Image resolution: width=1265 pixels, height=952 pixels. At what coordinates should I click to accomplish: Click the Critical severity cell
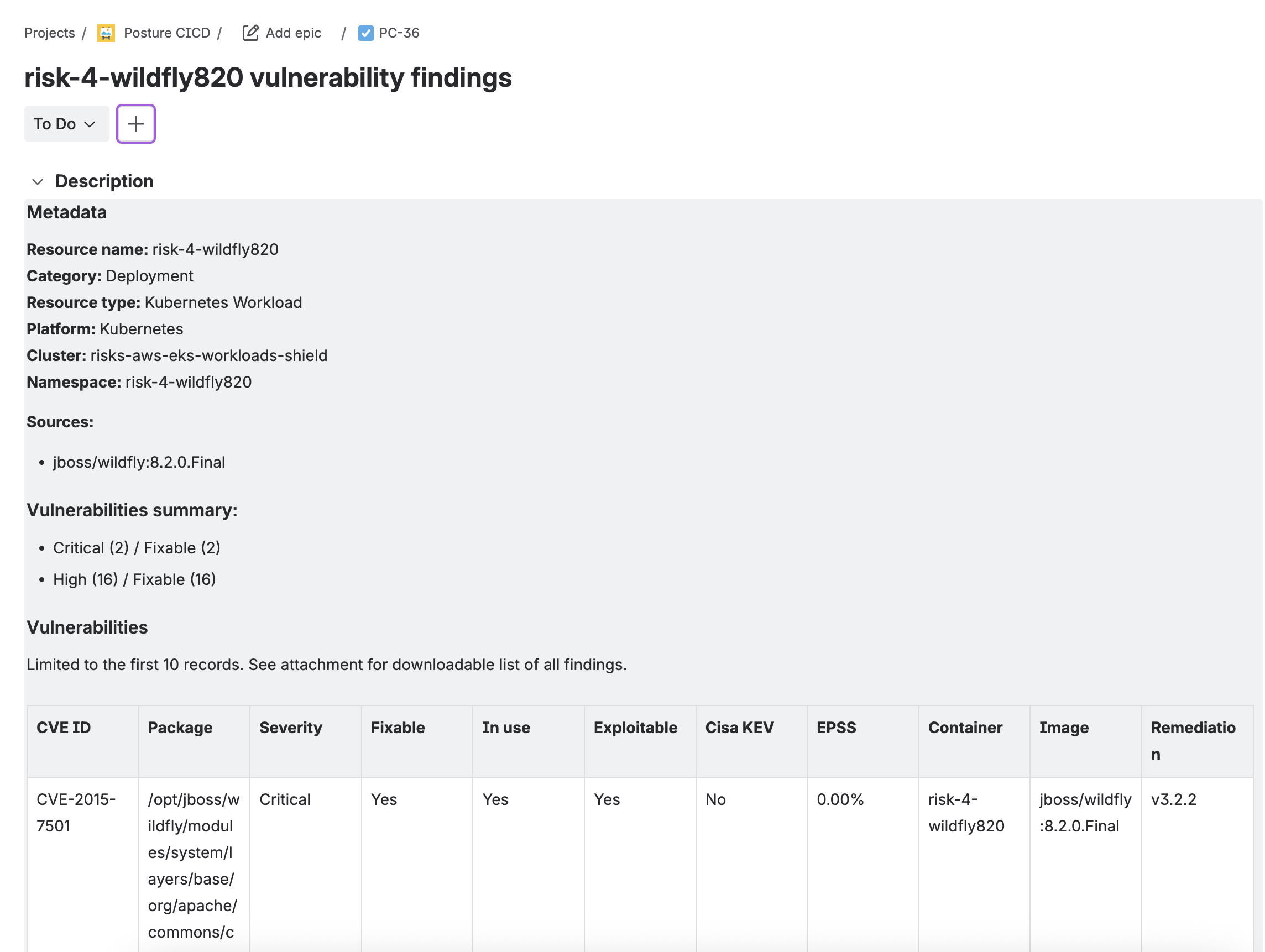(x=285, y=799)
